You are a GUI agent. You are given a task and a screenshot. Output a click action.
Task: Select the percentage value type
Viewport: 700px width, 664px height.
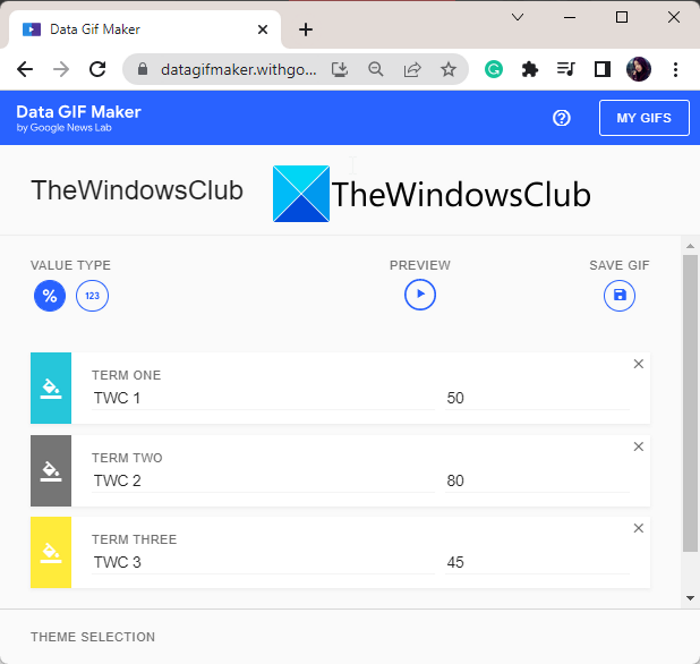50,296
